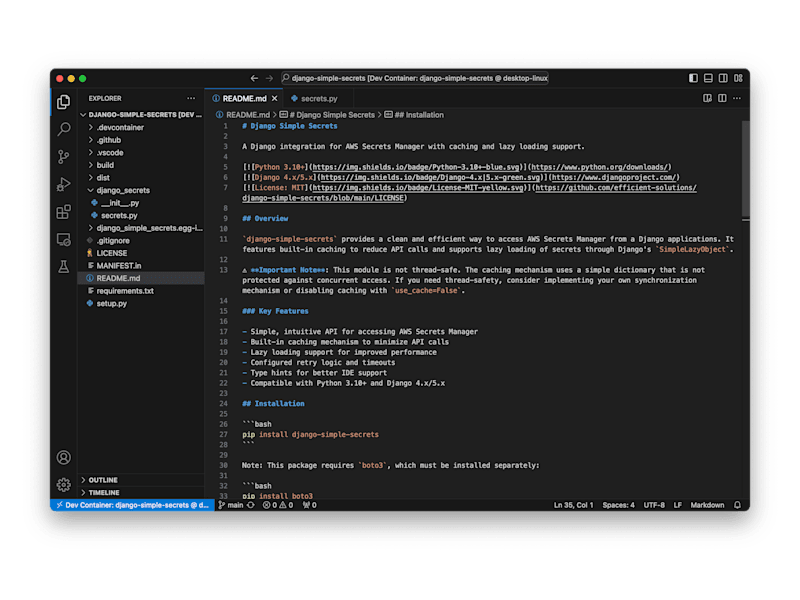Expand the .vscode folder
800x600 pixels.
141,153
